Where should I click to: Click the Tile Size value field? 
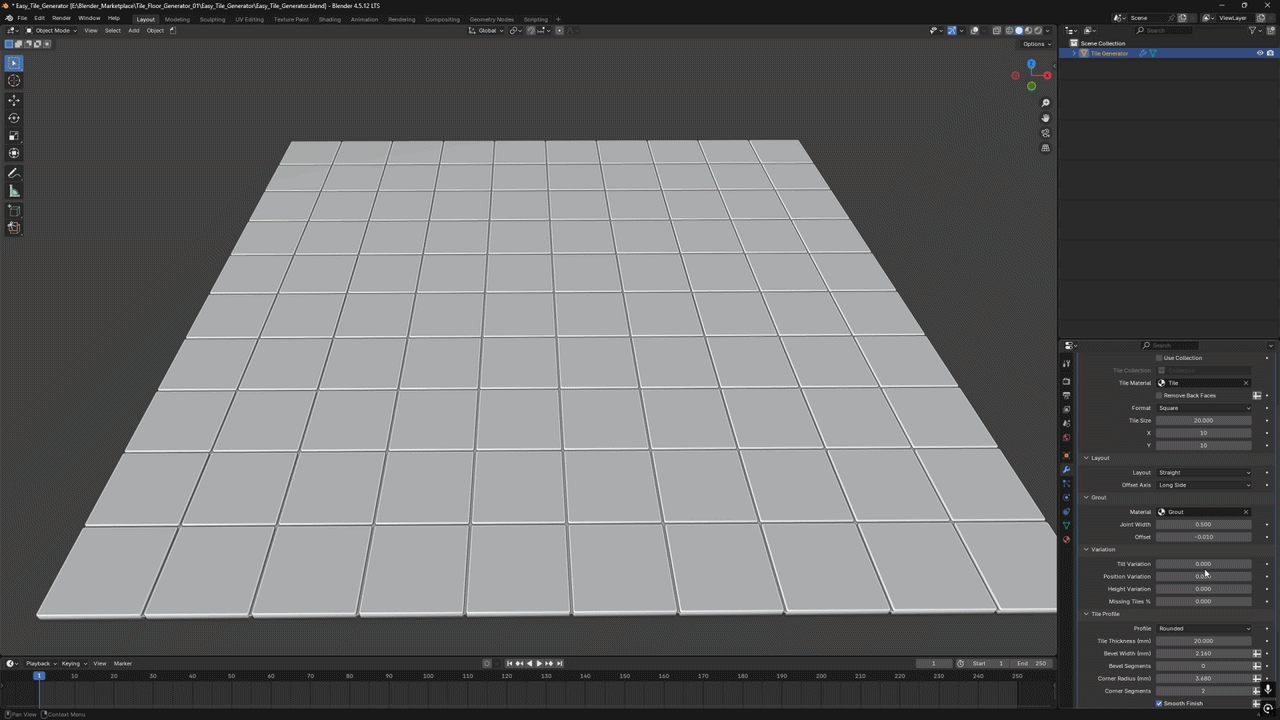(x=1204, y=420)
